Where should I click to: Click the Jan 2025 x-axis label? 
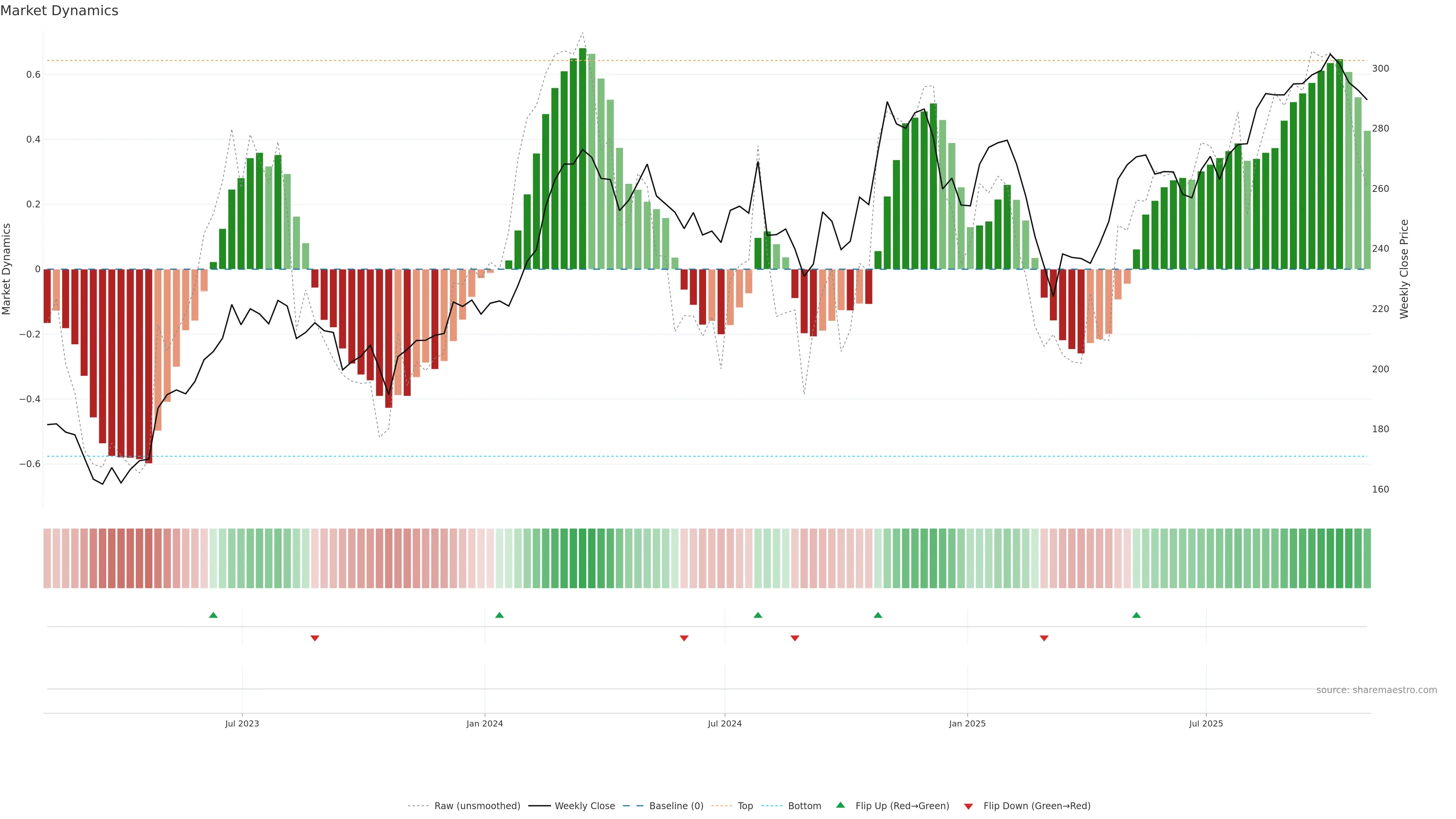point(967,723)
